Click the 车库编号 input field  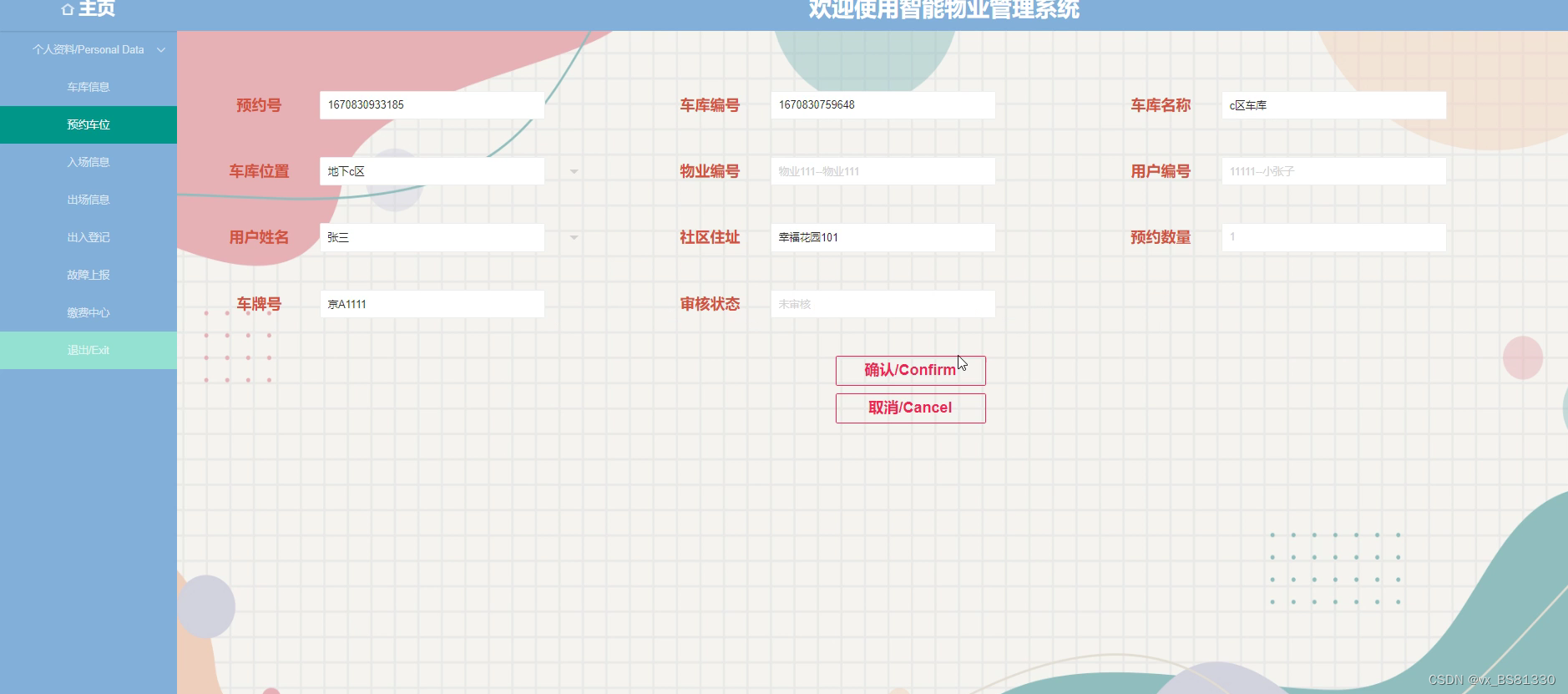pos(883,105)
